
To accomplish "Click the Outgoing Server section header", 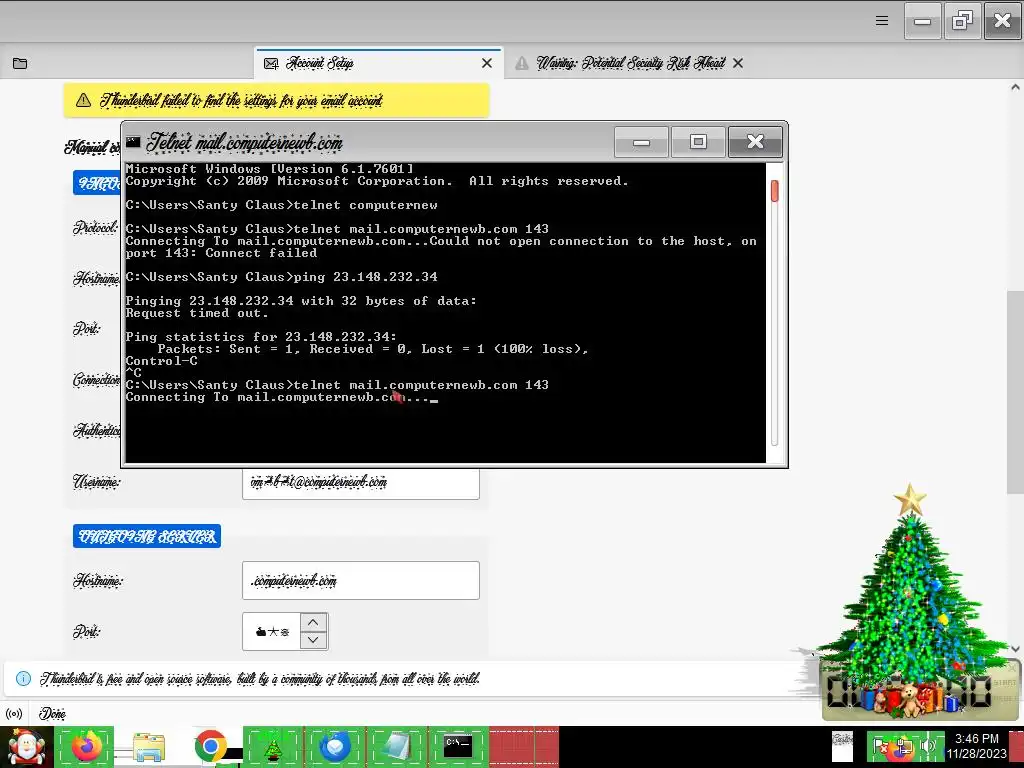I will (x=147, y=536).
